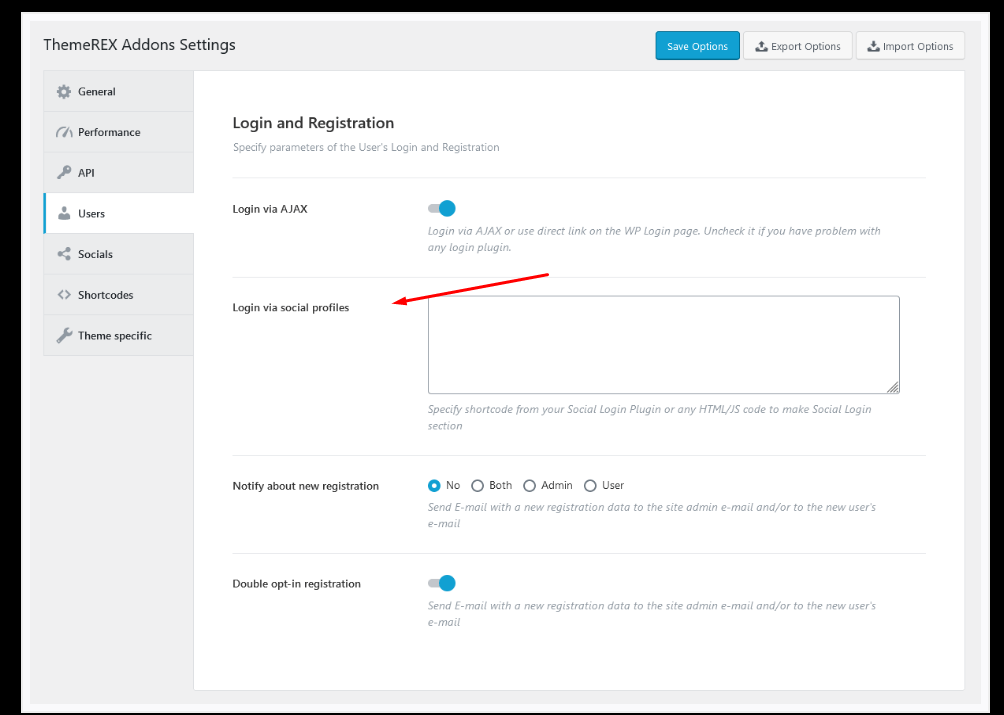Click the help text under Double opt-in switch
Image resolution: width=1004 pixels, height=715 pixels.
(x=652, y=613)
